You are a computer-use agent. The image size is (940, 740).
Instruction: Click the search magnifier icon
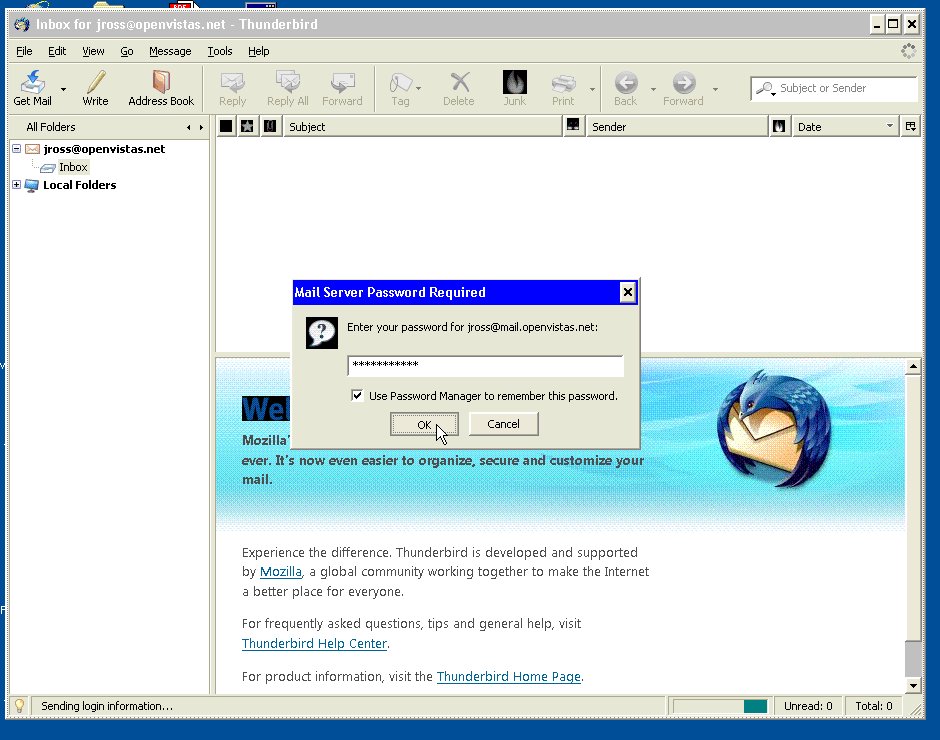tap(765, 89)
